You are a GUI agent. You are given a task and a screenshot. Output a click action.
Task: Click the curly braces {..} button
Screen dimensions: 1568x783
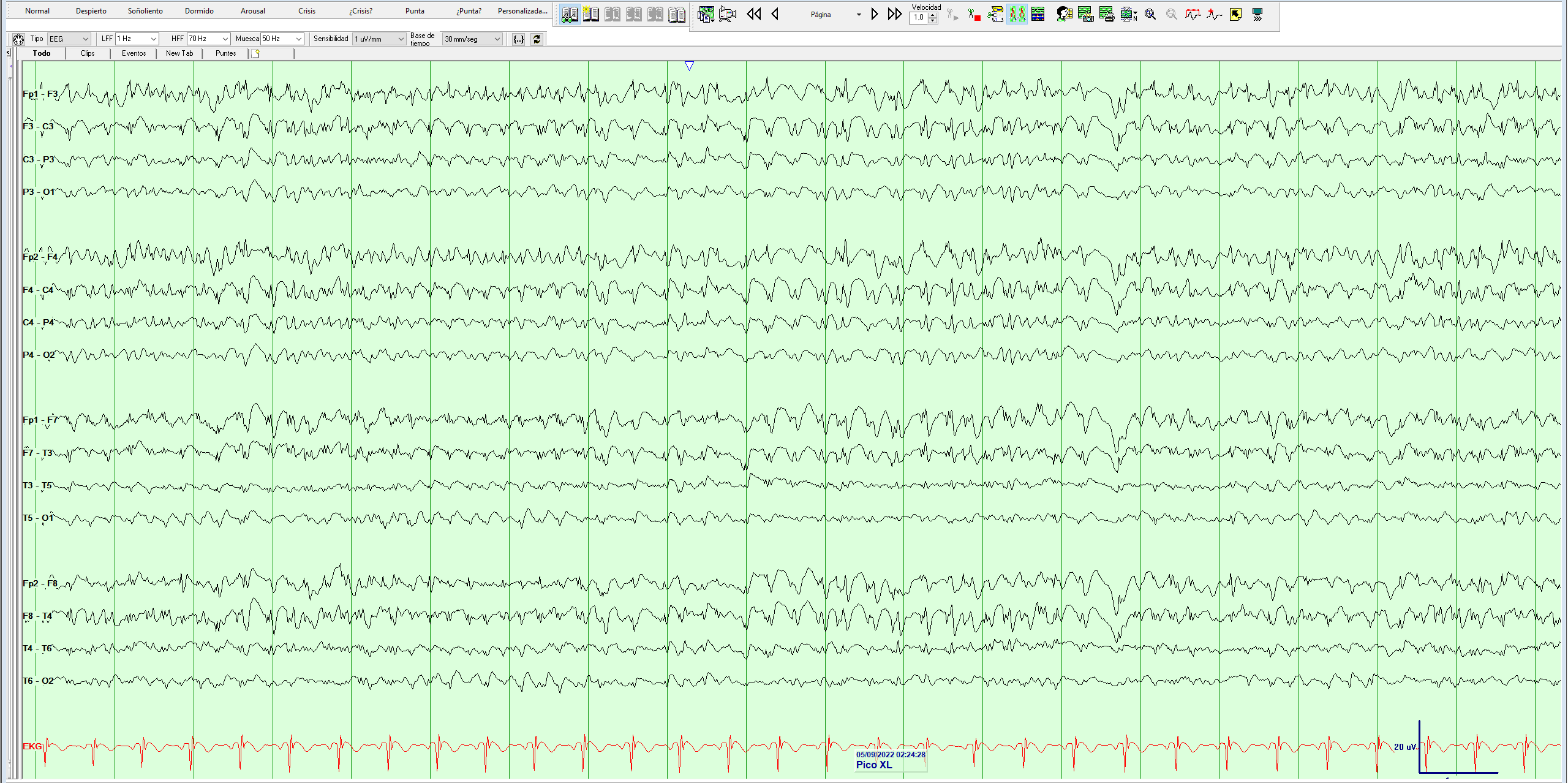pyautogui.click(x=519, y=39)
